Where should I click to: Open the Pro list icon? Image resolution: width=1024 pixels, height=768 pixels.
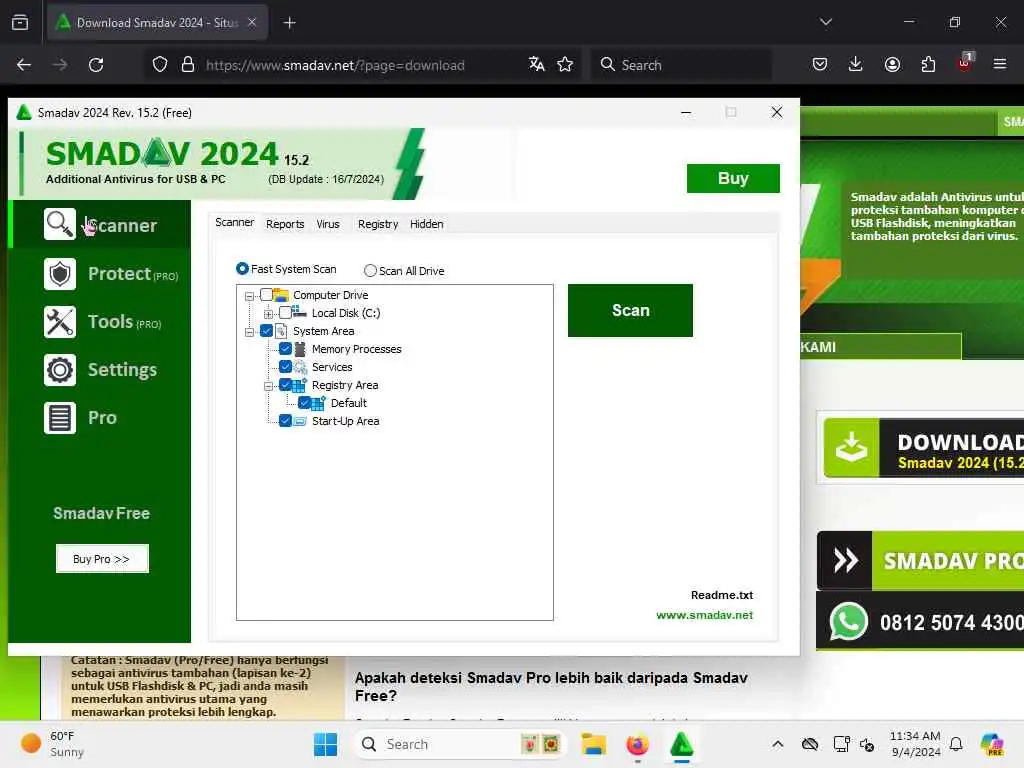(59, 418)
